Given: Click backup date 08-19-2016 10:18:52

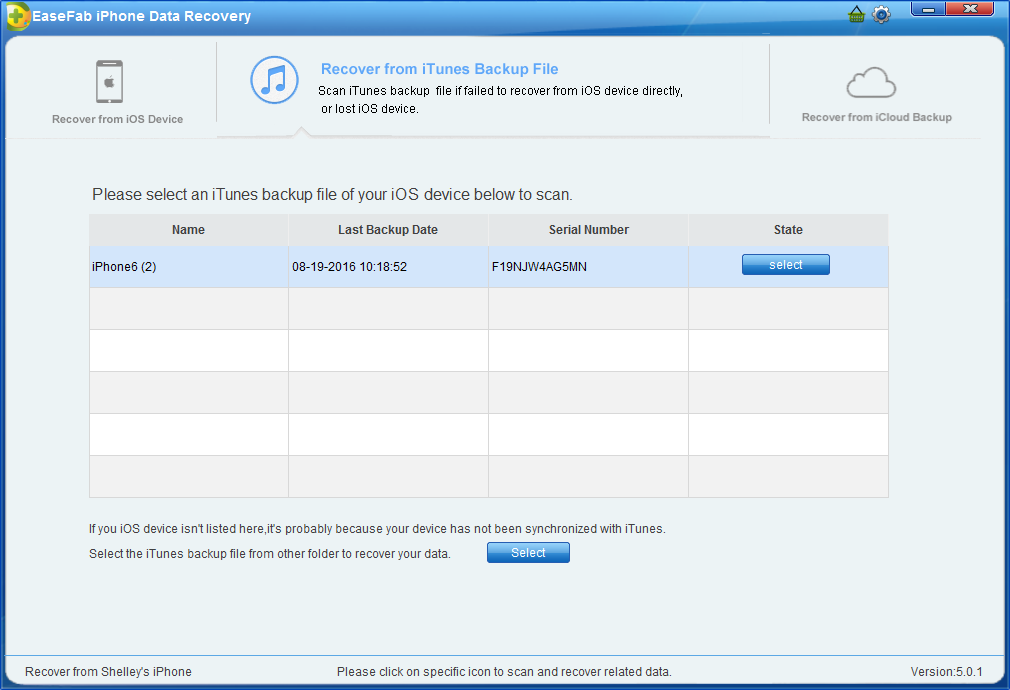Looking at the screenshot, I should 350,267.
